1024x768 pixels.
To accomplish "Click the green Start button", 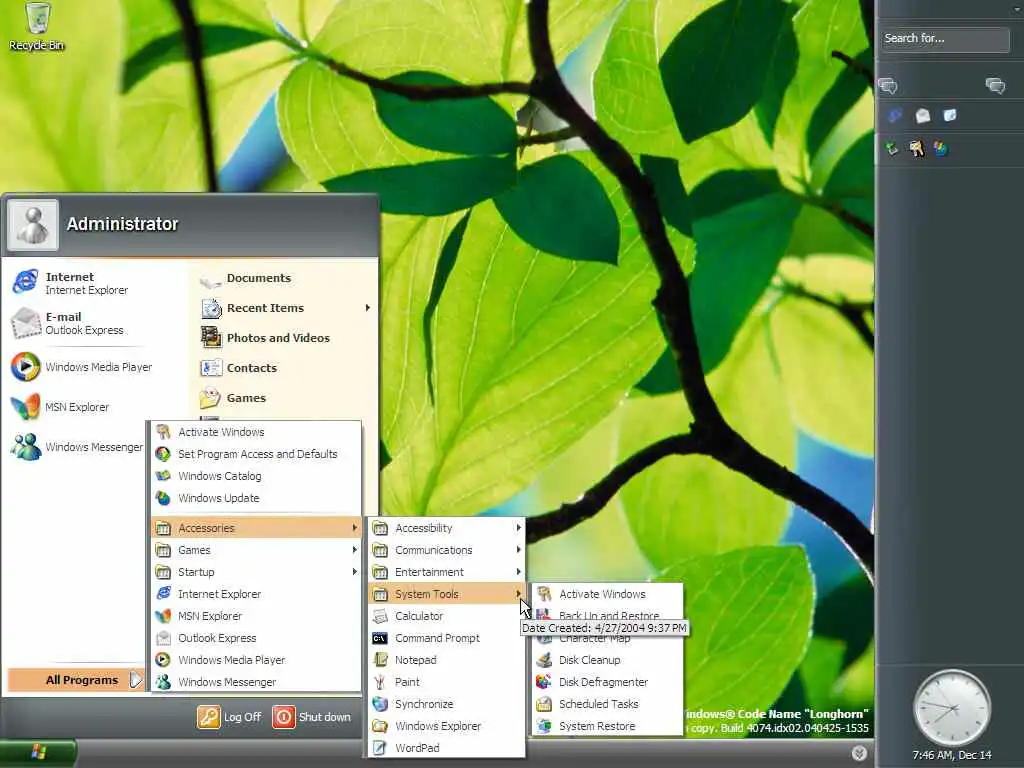I will click(x=38, y=753).
